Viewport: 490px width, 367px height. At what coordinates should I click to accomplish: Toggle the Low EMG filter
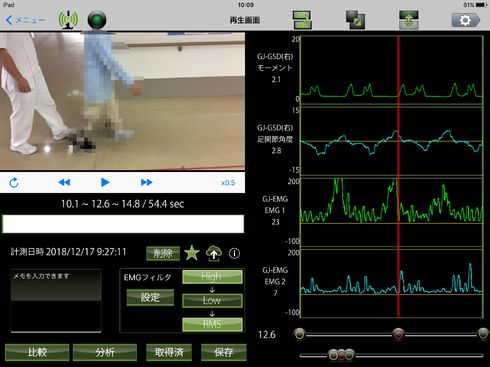coord(212,301)
